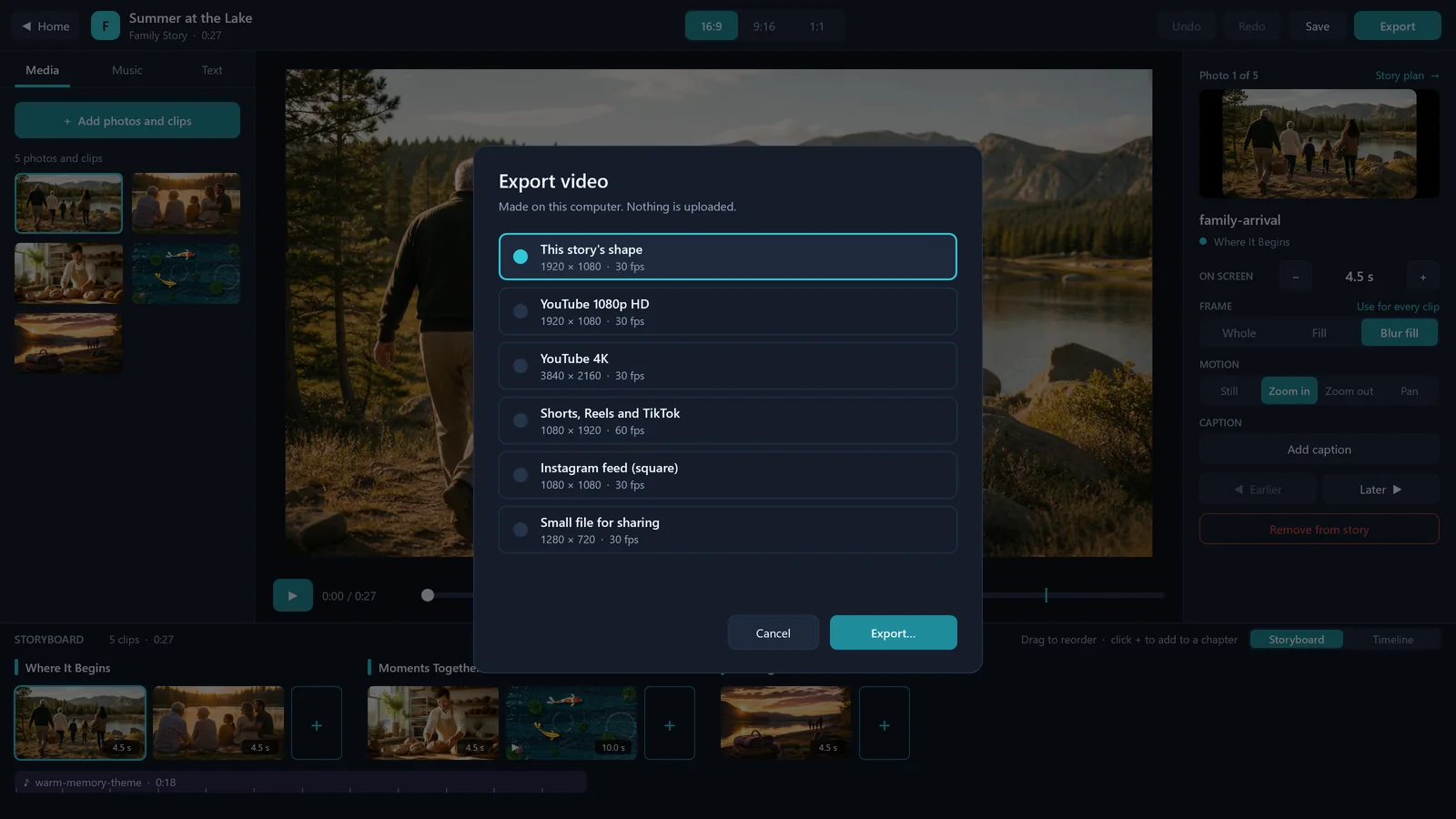Set frame to Whole
This screenshot has width=1456, height=819.
(x=1239, y=333)
